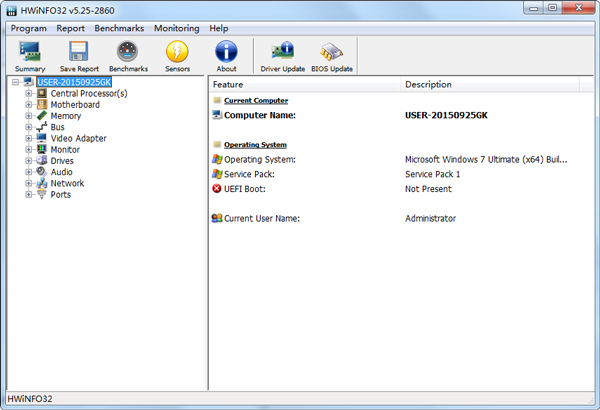Image resolution: width=600 pixels, height=410 pixels.
Task: Click the Driver Update icon
Action: pos(283,51)
